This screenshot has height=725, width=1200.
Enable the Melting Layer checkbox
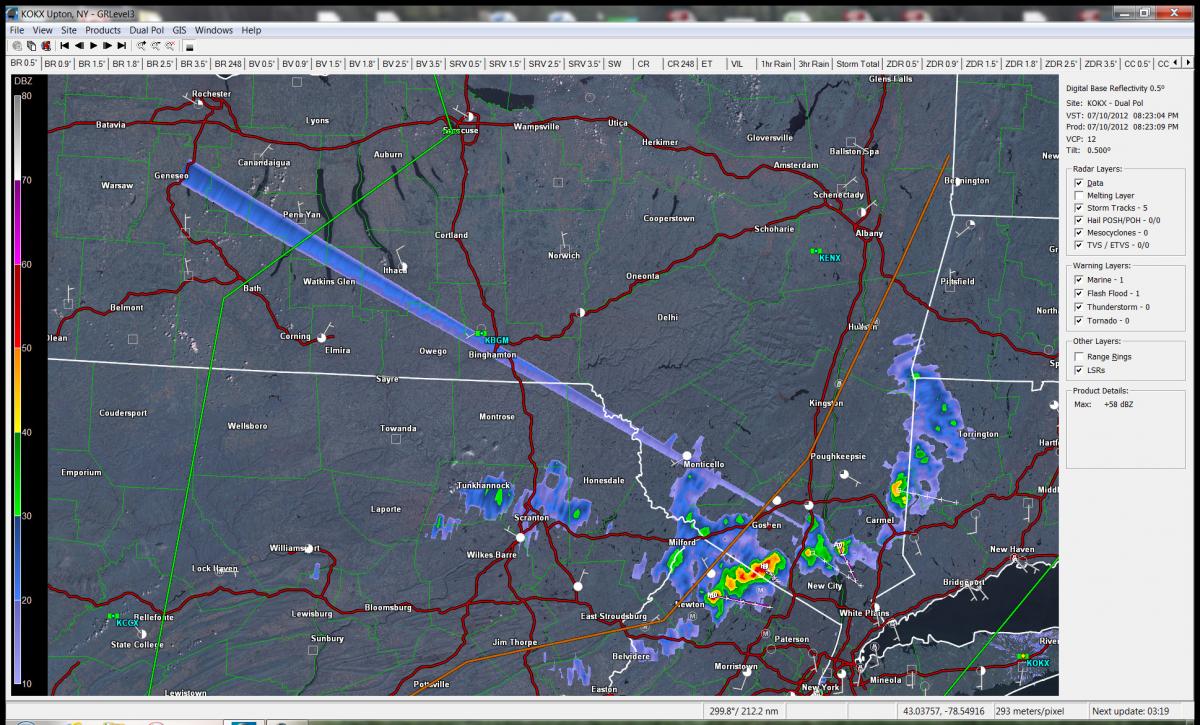point(1078,195)
